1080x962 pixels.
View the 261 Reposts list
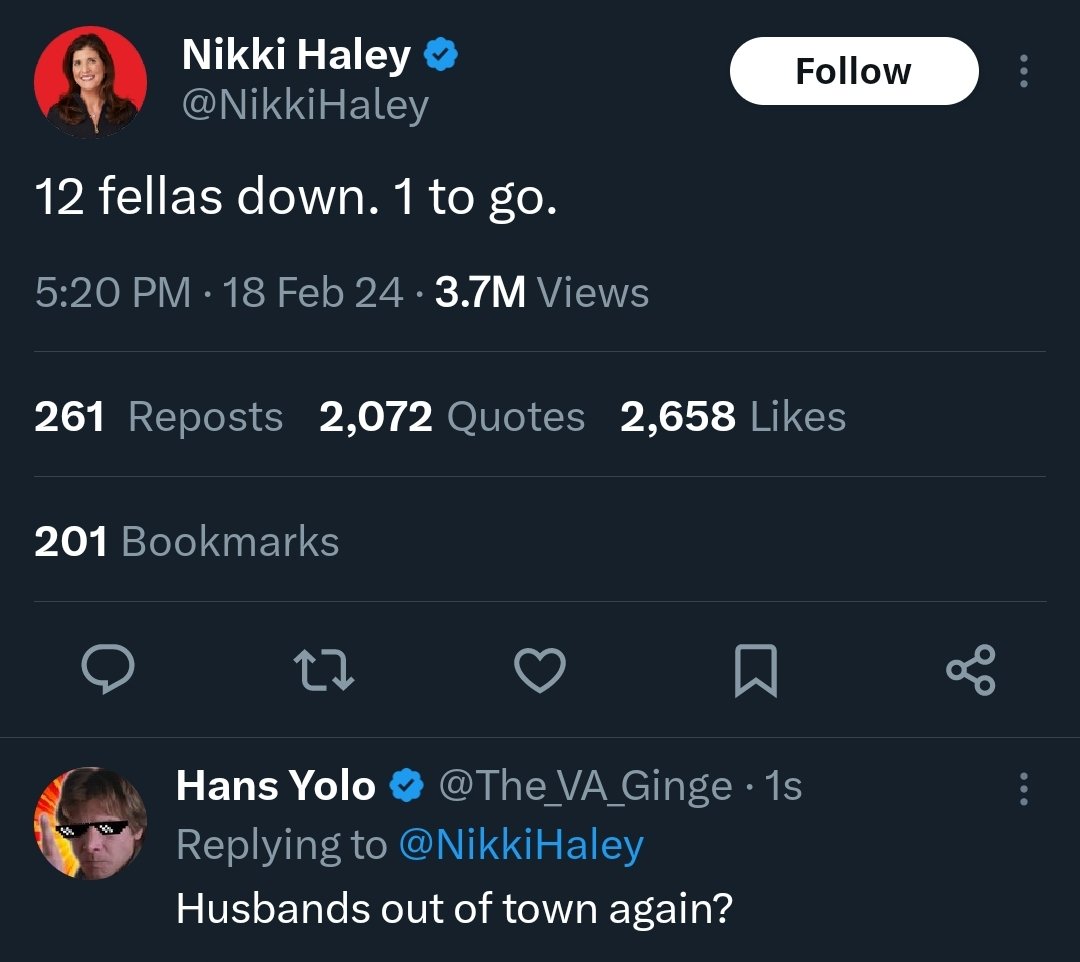(158, 417)
